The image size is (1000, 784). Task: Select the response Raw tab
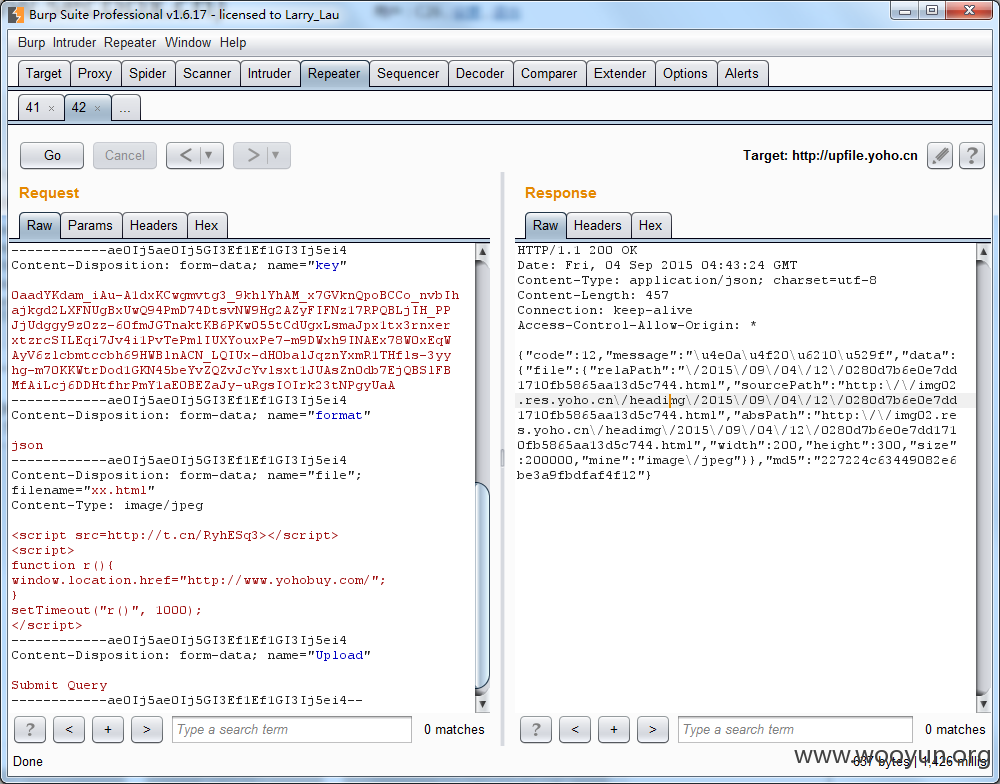click(545, 225)
